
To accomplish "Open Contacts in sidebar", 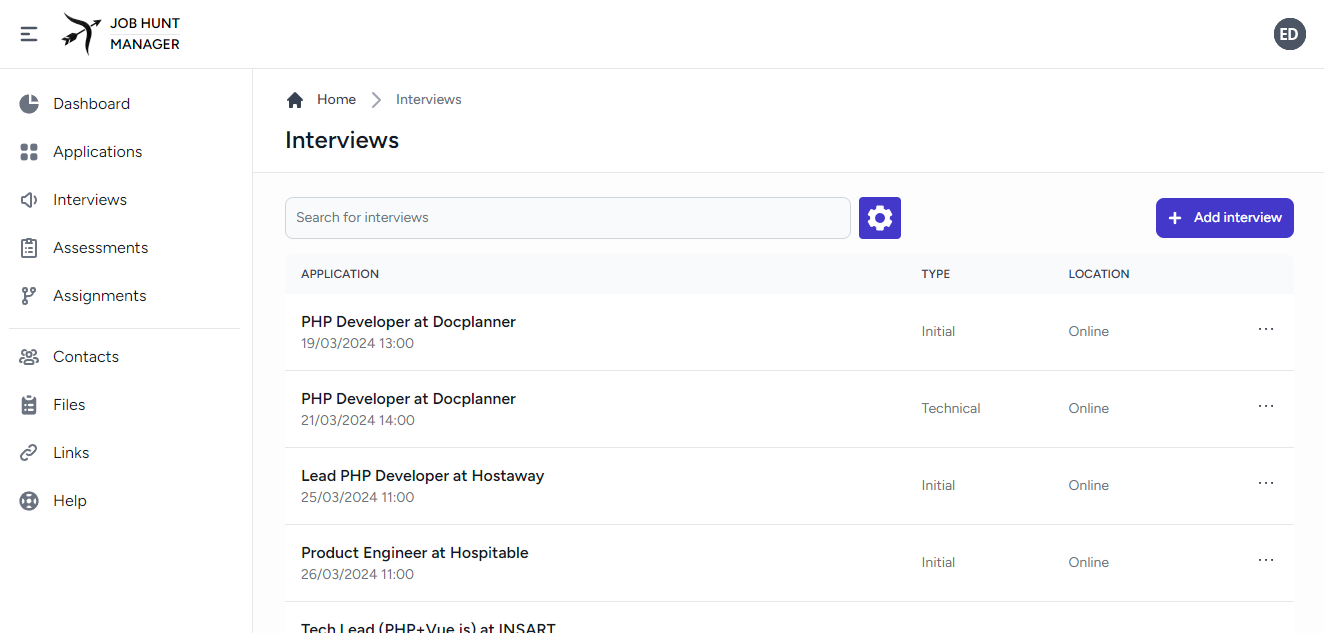I will pos(125,357).
